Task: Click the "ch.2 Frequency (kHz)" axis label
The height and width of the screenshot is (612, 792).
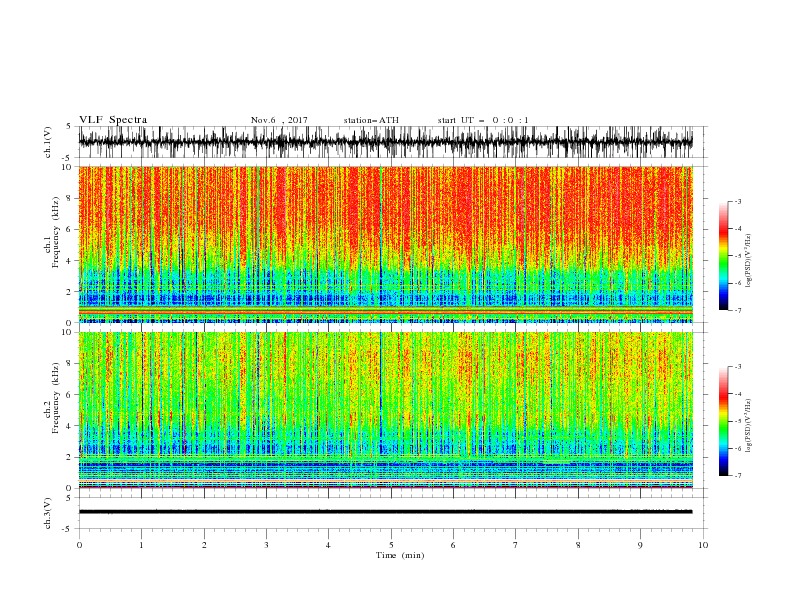Action: coord(51,398)
